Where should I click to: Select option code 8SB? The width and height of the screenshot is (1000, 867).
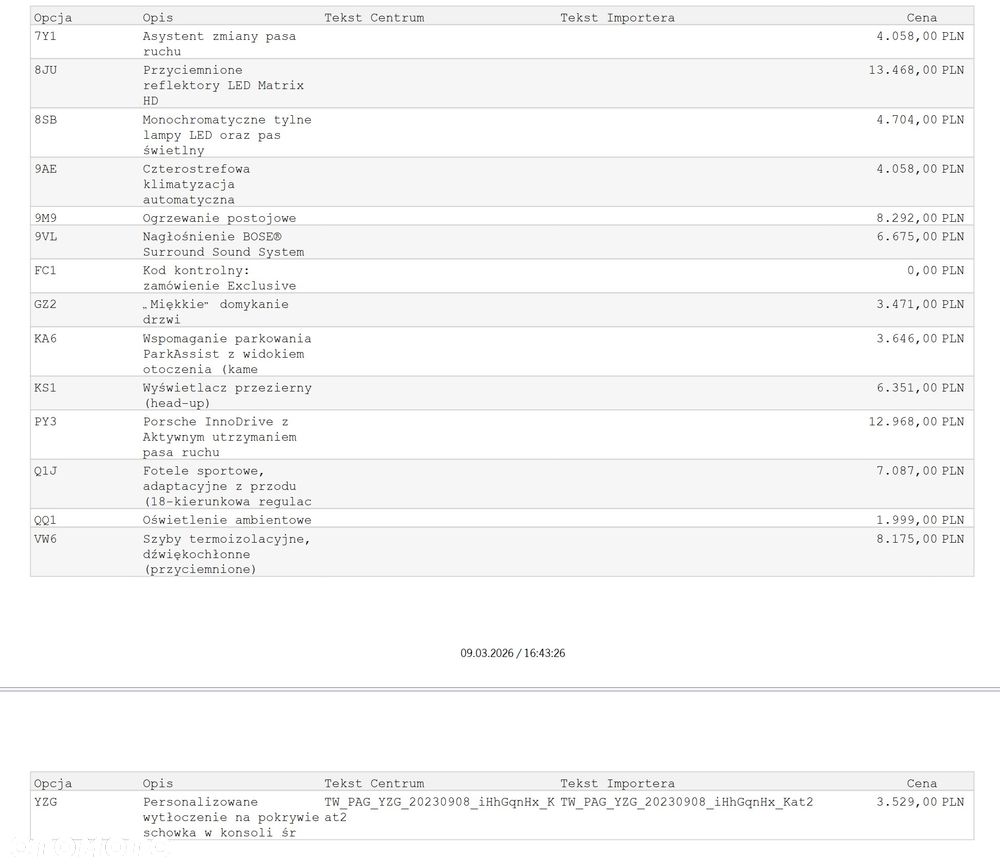click(x=45, y=120)
